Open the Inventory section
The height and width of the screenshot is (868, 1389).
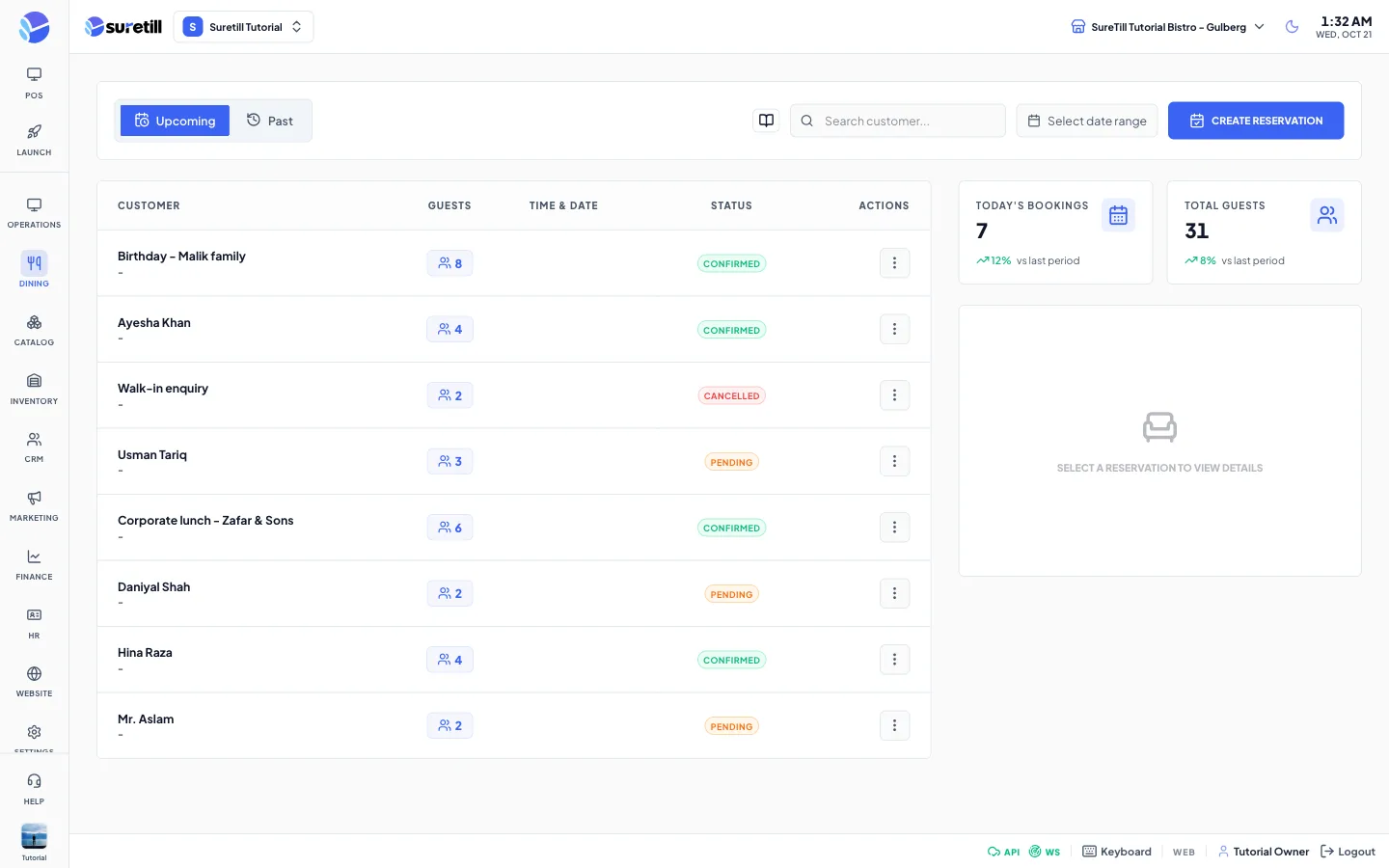tap(34, 389)
